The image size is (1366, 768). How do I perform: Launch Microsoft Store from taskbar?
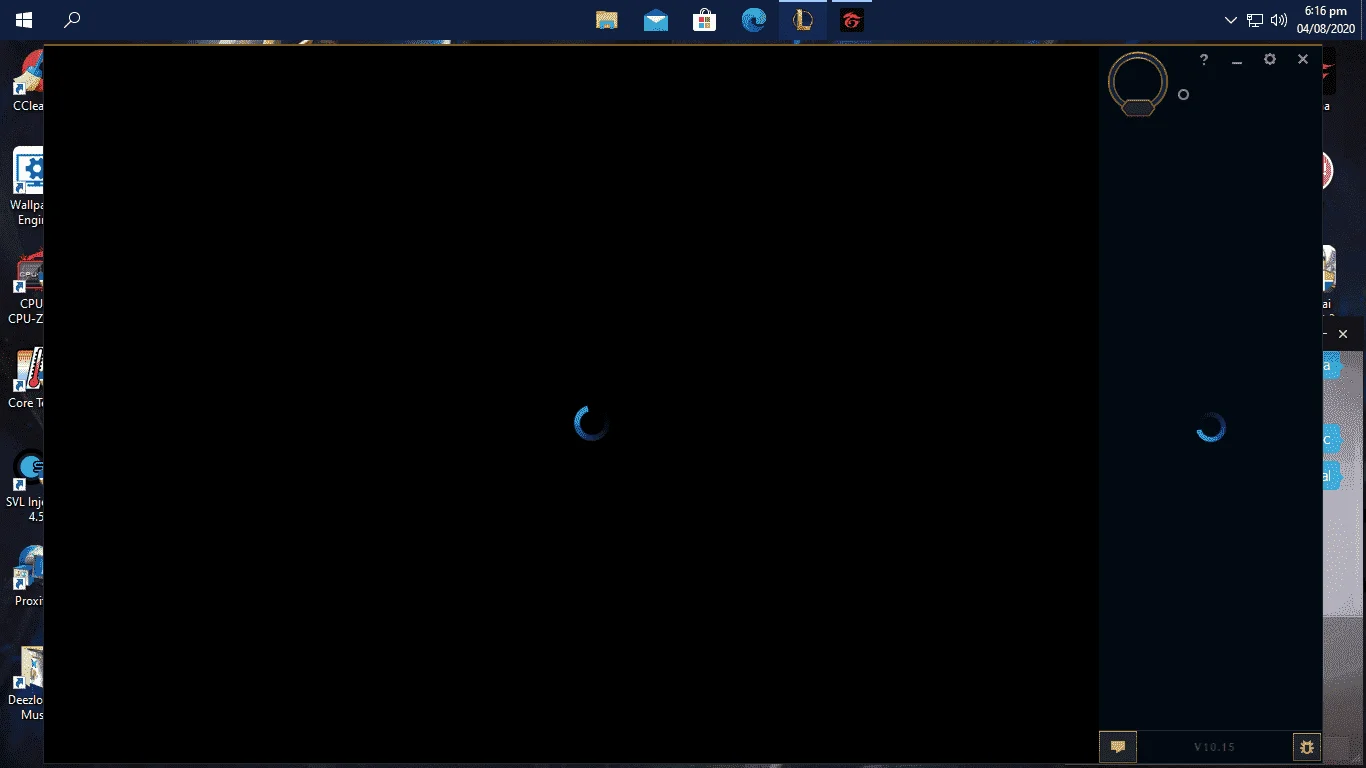(x=705, y=20)
